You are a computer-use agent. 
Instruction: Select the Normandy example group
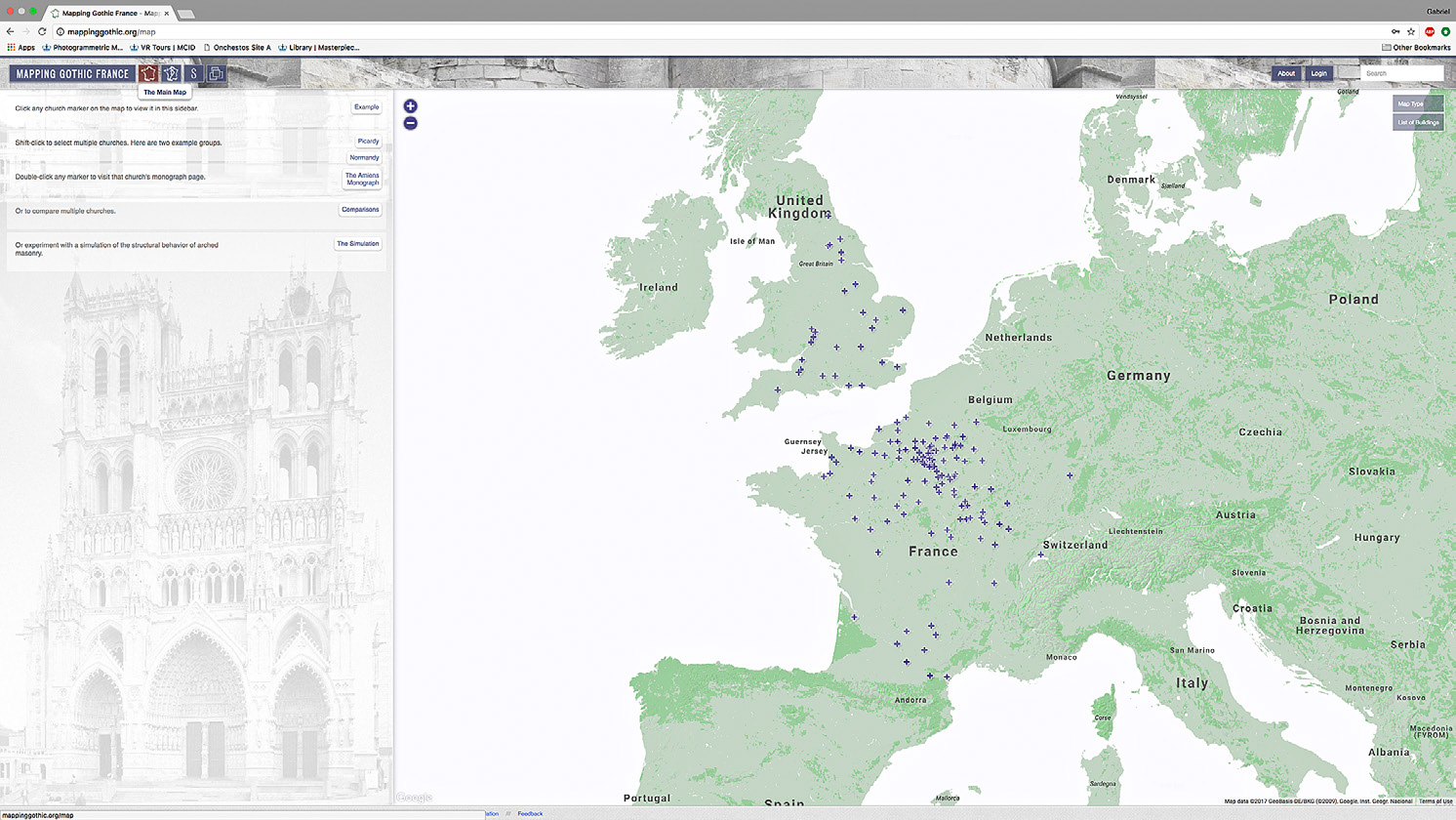(x=364, y=157)
